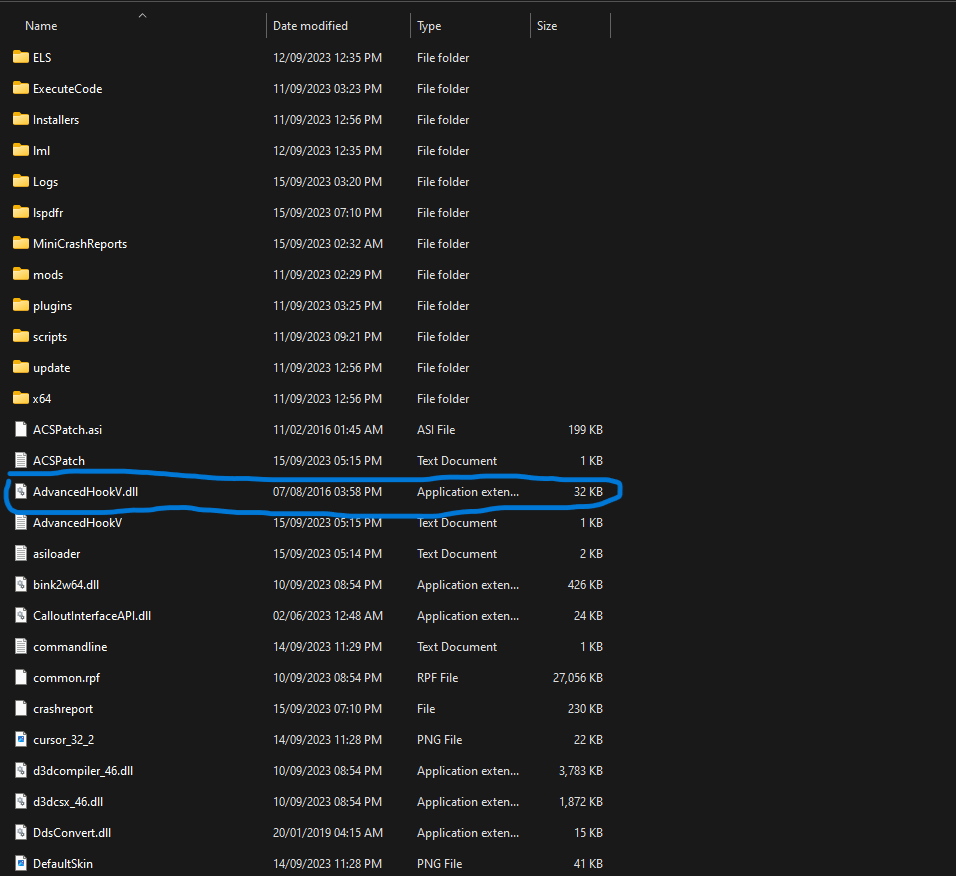Click the Logs folder icon
956x876 pixels.
point(21,181)
